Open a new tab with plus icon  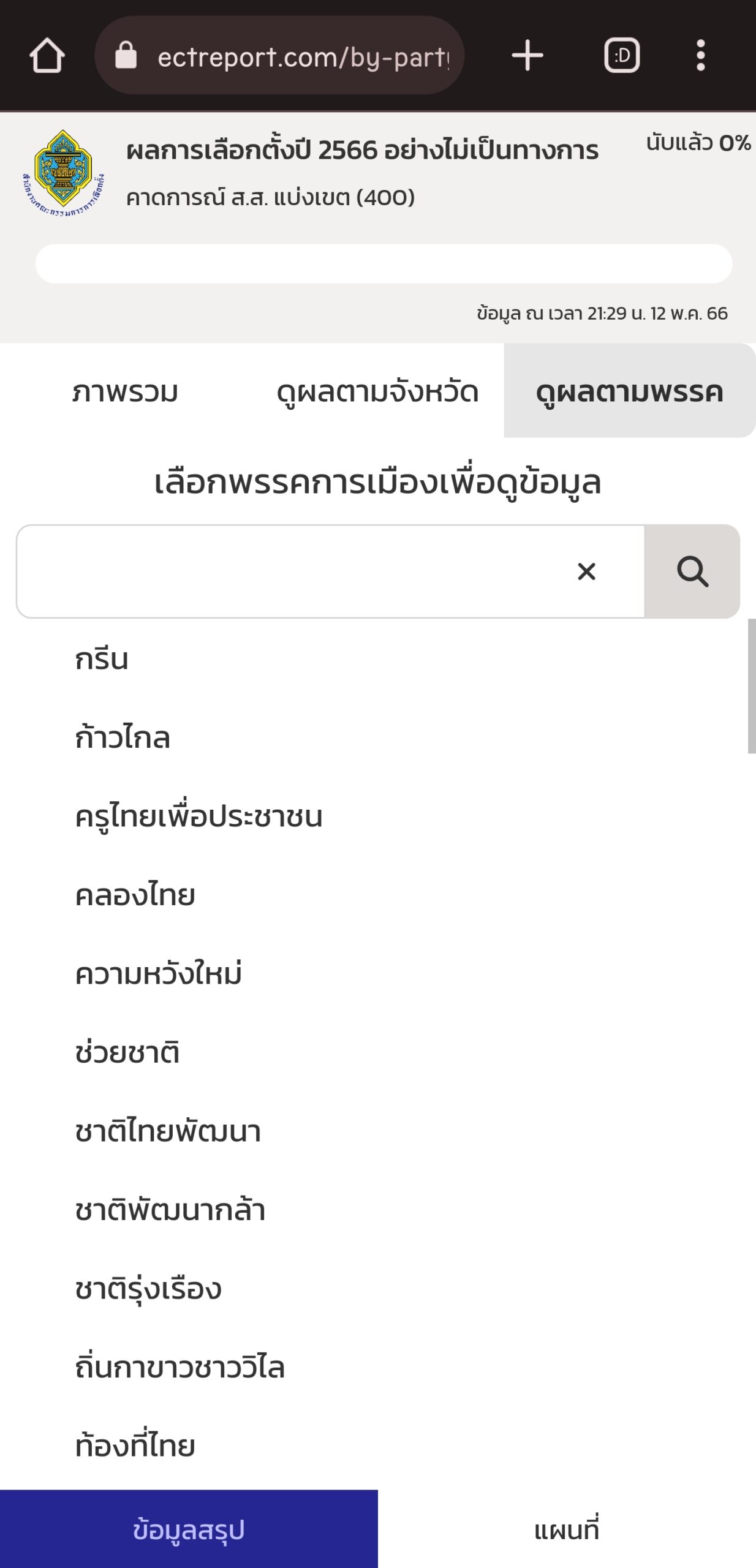527,56
